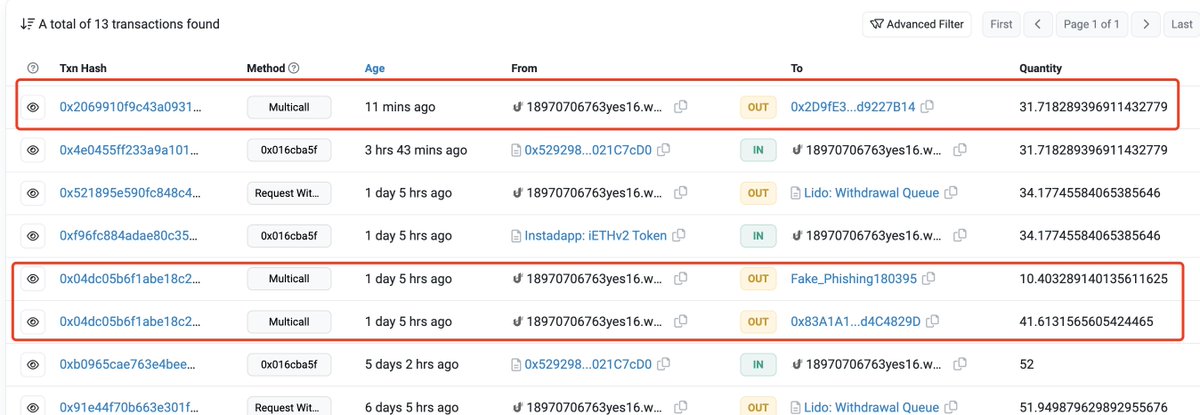1200x415 pixels.
Task: Copy the From address in the 0x83A1A1...d4C4829D row
Action: coord(680,322)
